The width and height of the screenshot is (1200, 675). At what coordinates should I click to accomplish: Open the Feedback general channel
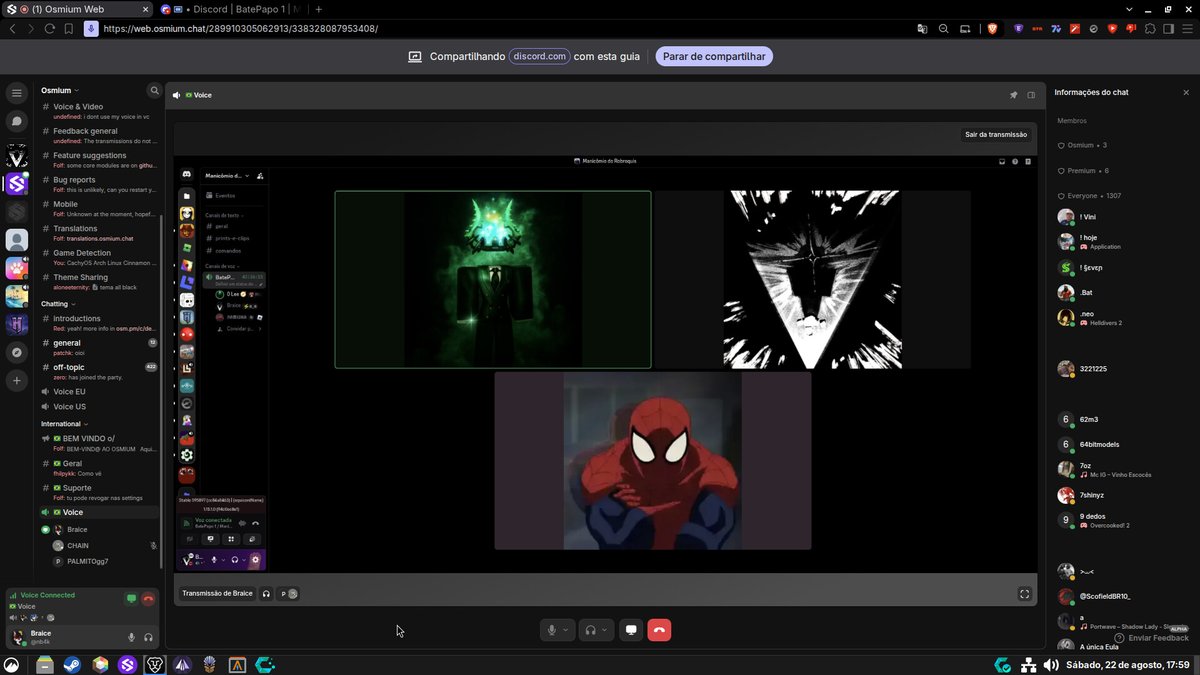coord(99,135)
